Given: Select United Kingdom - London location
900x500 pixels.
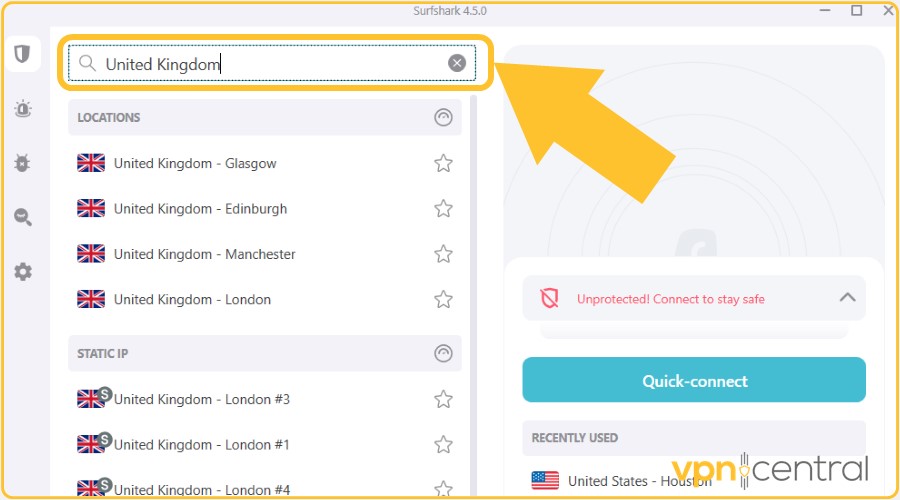Looking at the screenshot, I should pos(265,299).
